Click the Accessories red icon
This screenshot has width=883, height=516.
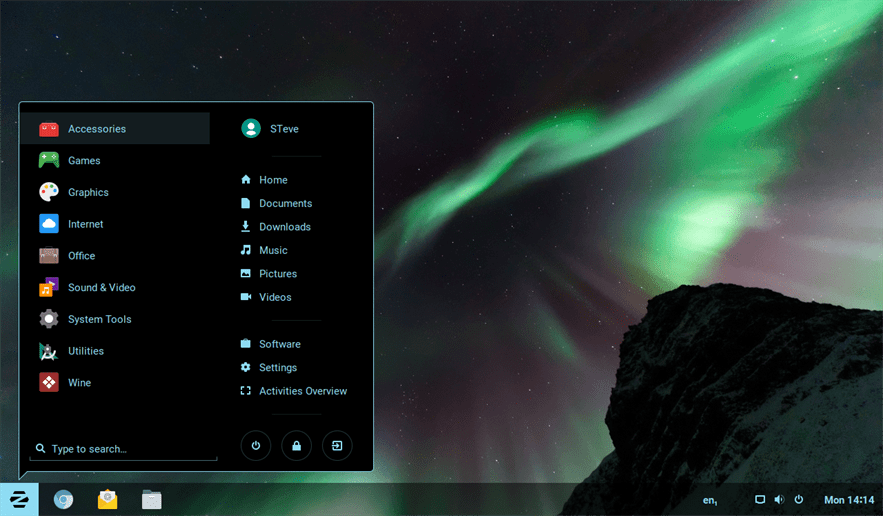tap(49, 128)
